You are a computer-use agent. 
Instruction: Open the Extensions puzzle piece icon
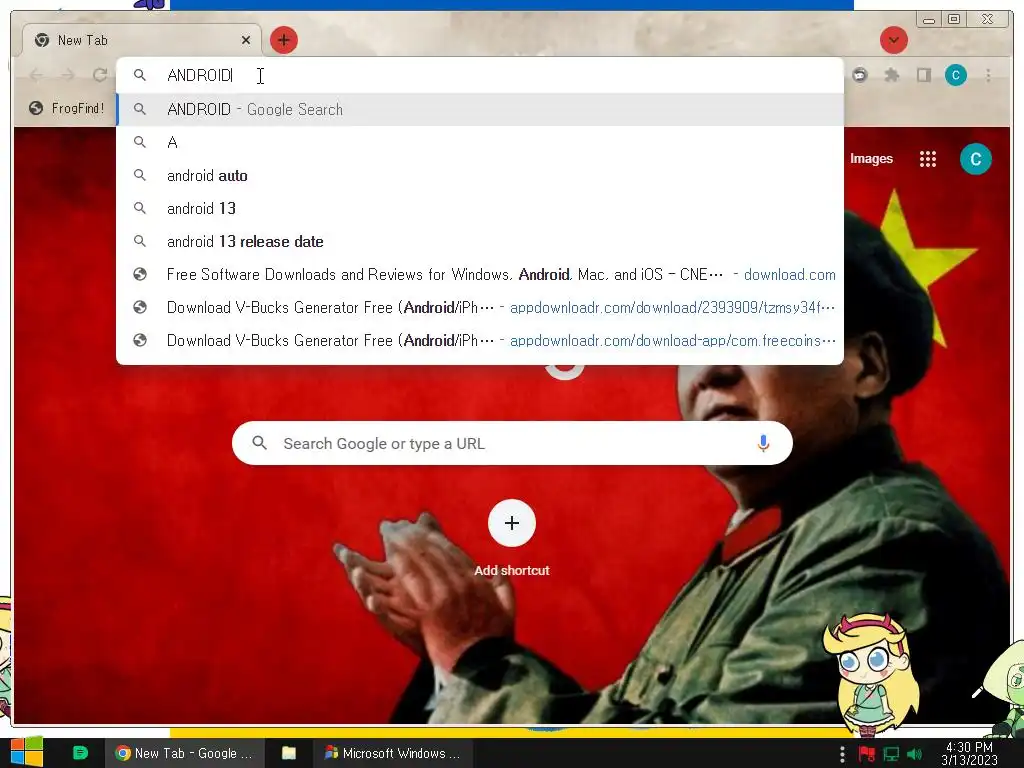[x=891, y=75]
